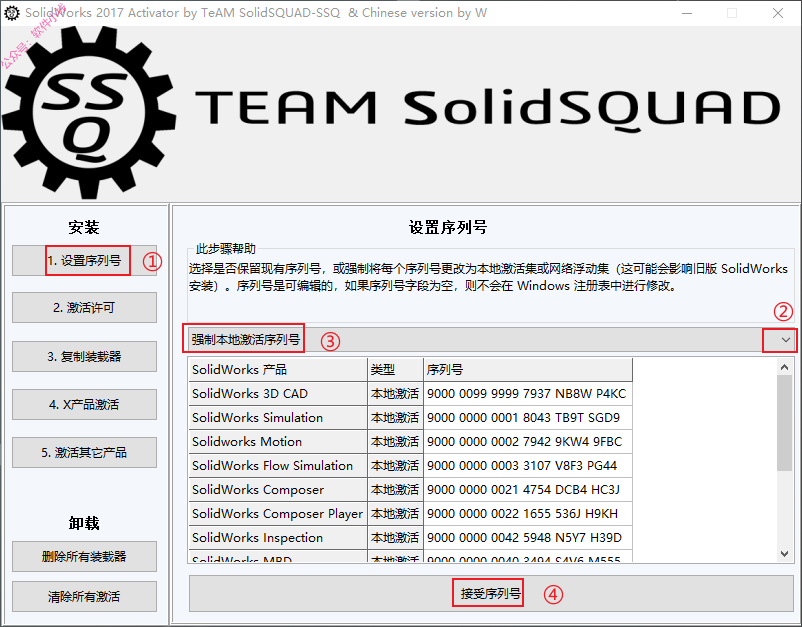The width and height of the screenshot is (802, 627).
Task: Click the '1. 设置序列号' button
Action: click(x=84, y=261)
